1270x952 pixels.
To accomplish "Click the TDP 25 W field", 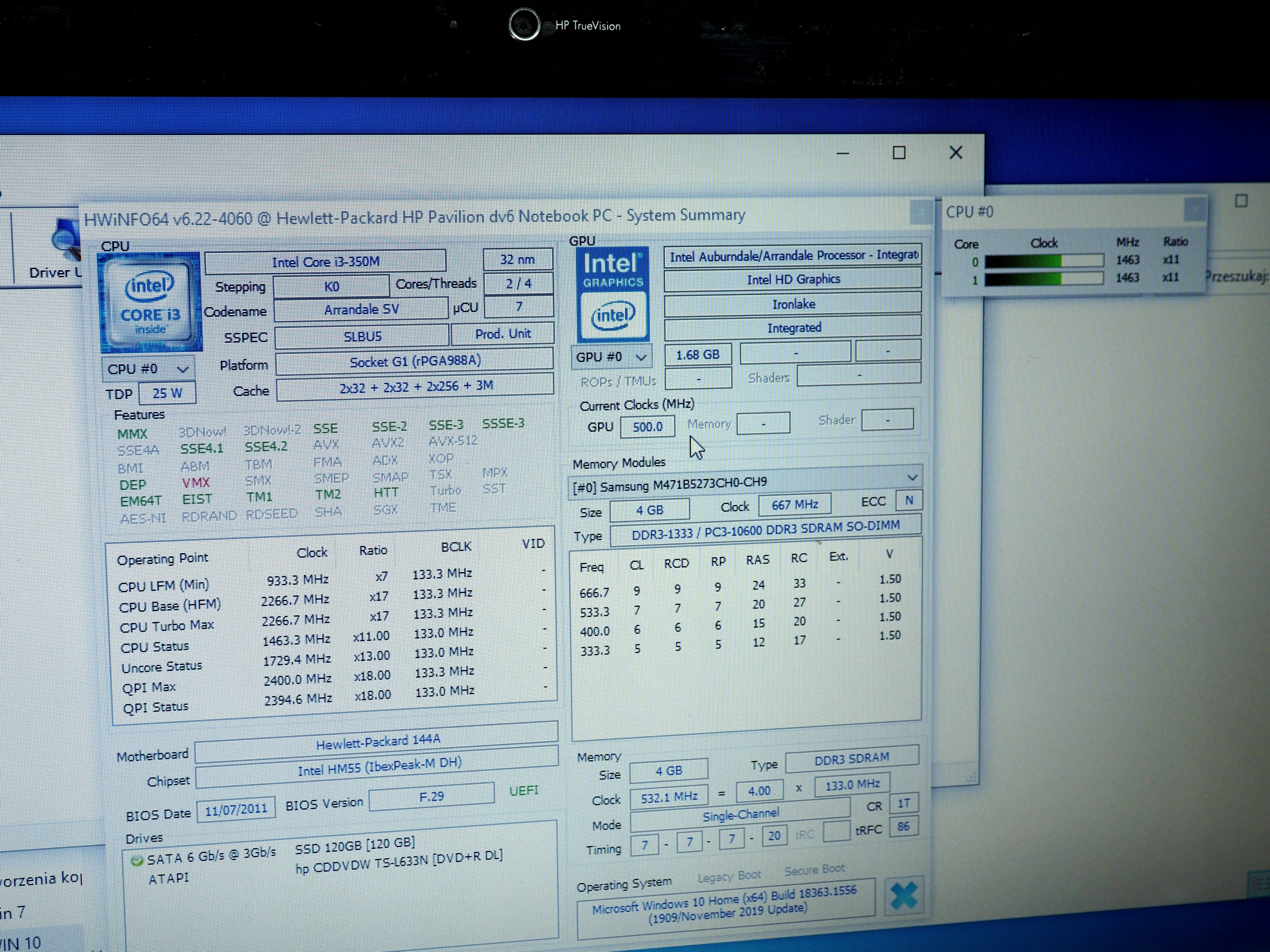I will pyautogui.click(x=167, y=393).
